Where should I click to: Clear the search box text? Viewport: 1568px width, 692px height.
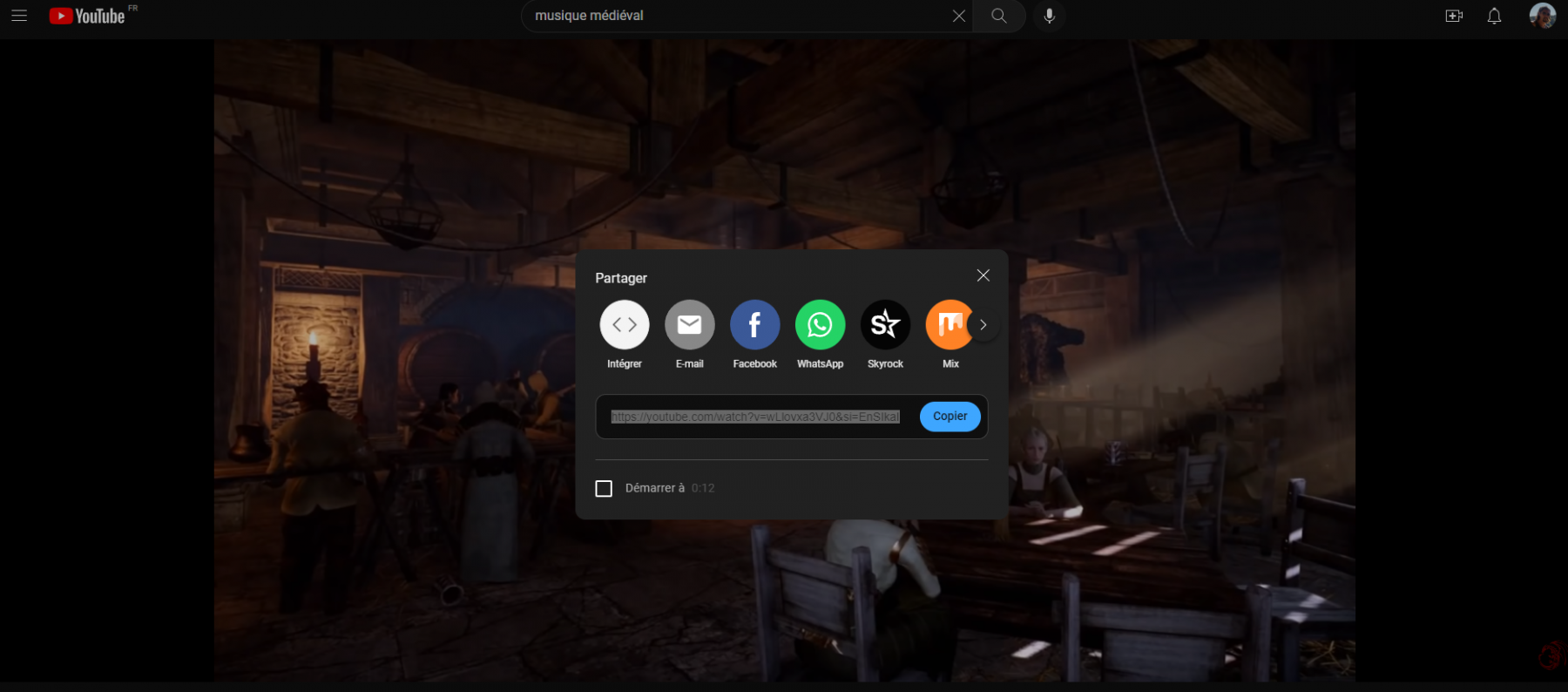pos(958,16)
